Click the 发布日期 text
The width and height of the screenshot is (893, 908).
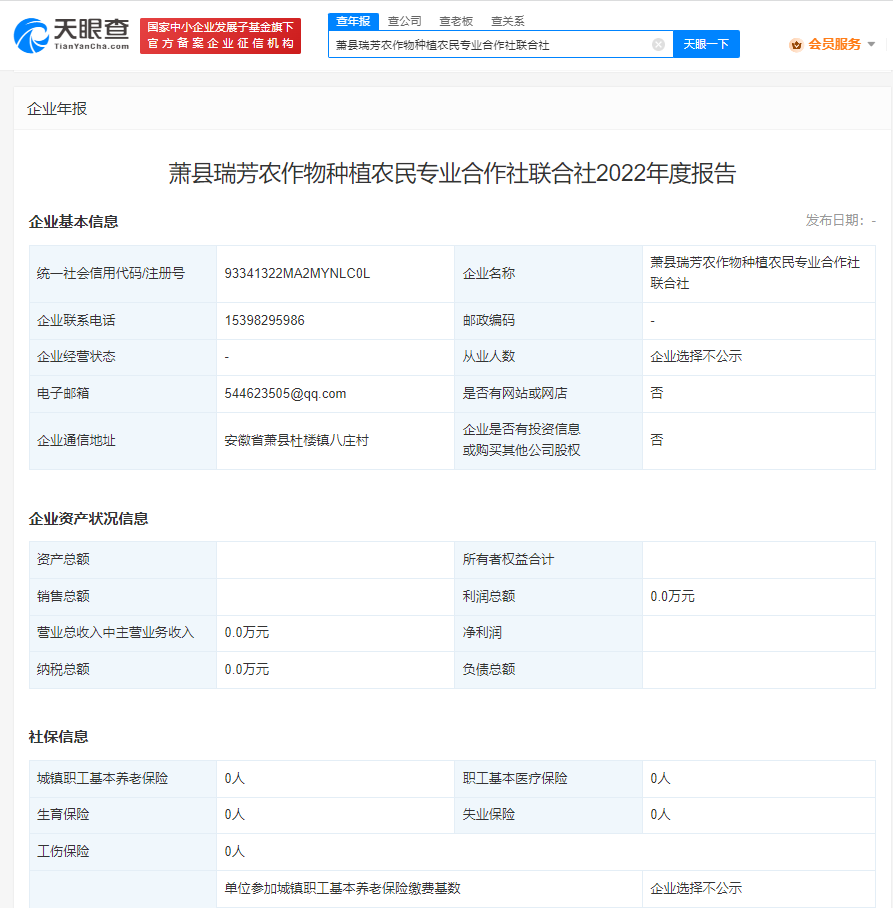(x=840, y=220)
